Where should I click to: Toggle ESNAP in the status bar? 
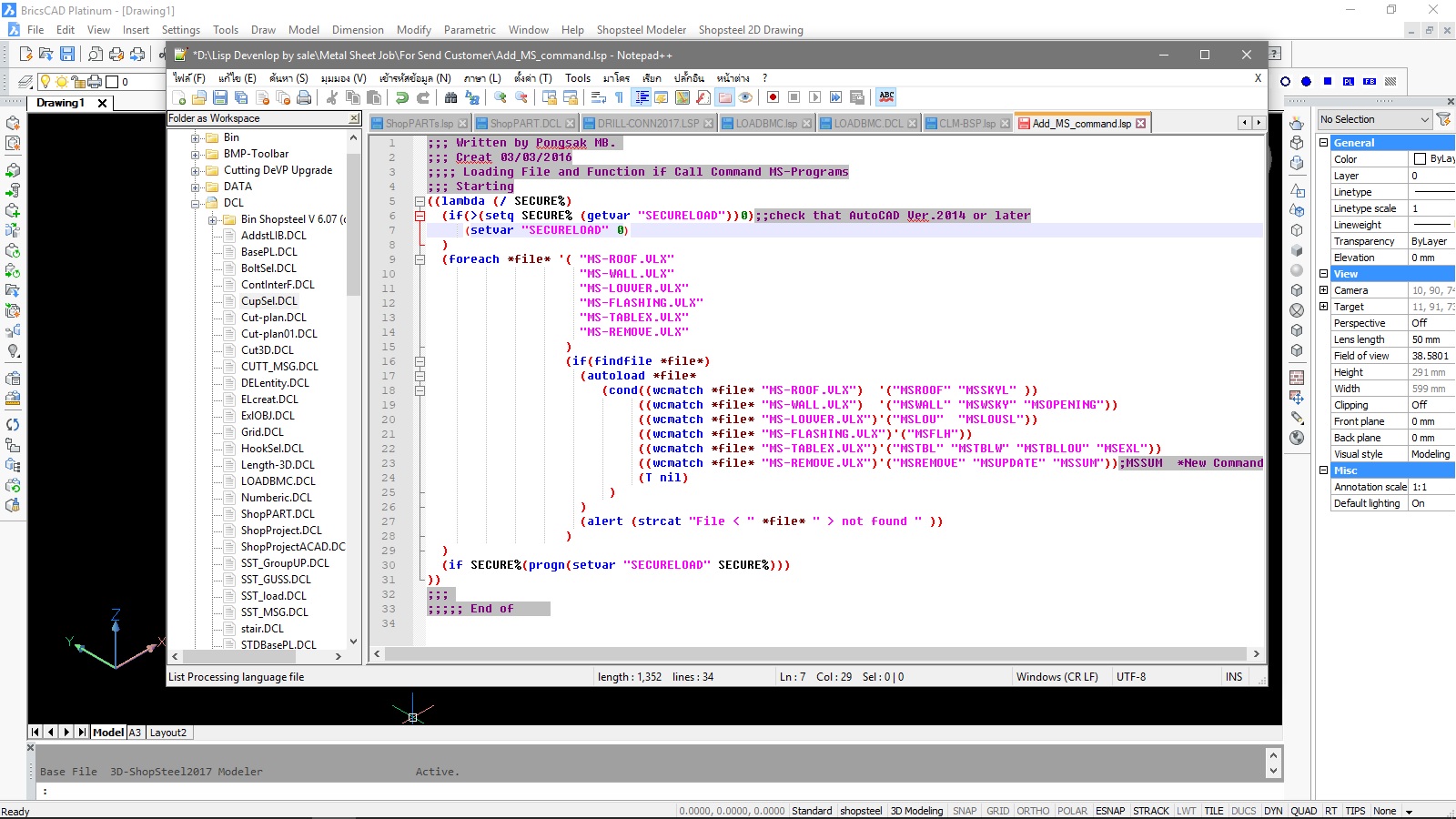[x=1110, y=811]
